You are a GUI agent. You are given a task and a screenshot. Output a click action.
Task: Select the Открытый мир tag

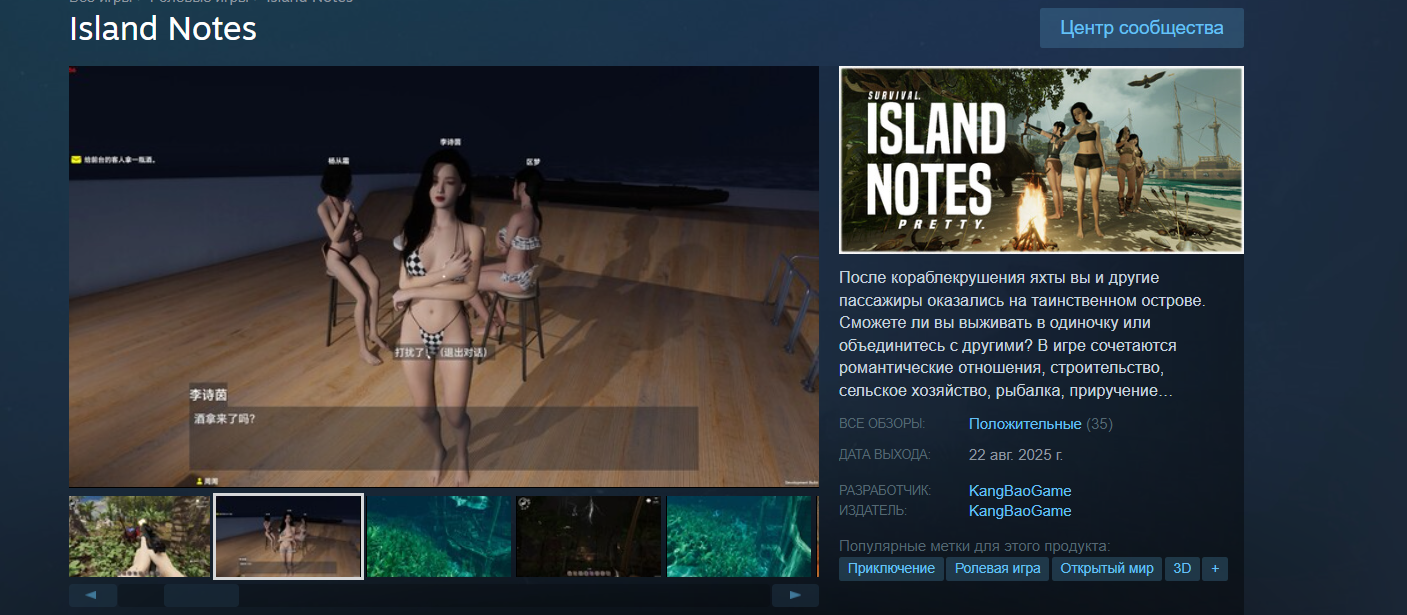pyautogui.click(x=1107, y=569)
